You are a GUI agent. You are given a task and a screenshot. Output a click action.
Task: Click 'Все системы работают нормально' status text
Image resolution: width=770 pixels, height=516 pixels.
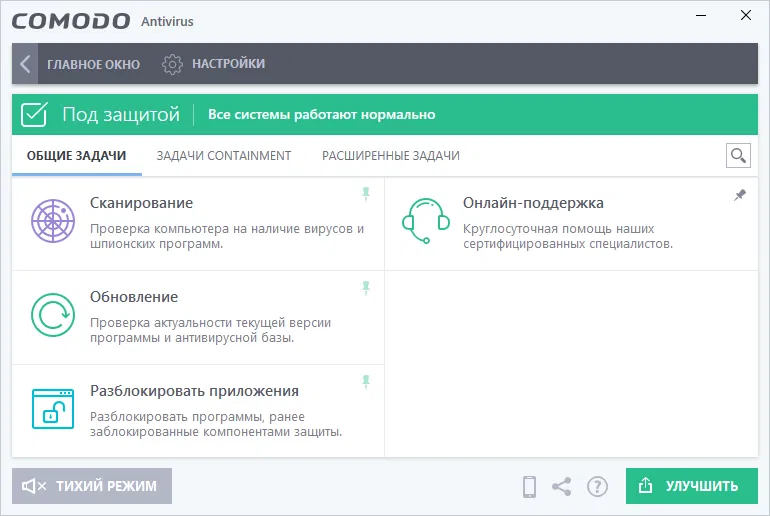pyautogui.click(x=322, y=114)
